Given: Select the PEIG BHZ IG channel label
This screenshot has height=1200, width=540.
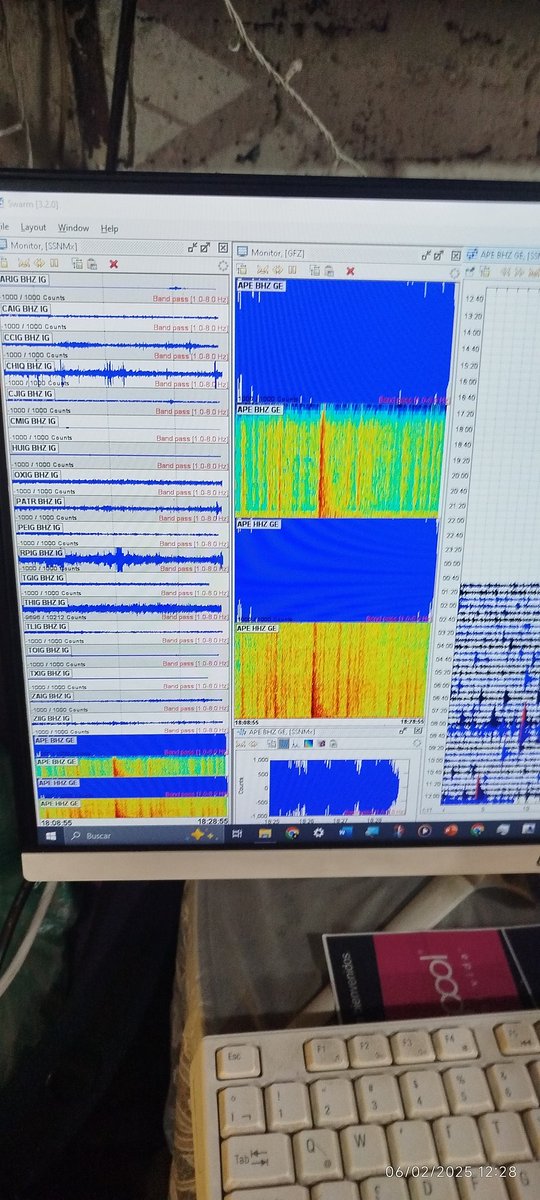Looking at the screenshot, I should [x=40, y=527].
